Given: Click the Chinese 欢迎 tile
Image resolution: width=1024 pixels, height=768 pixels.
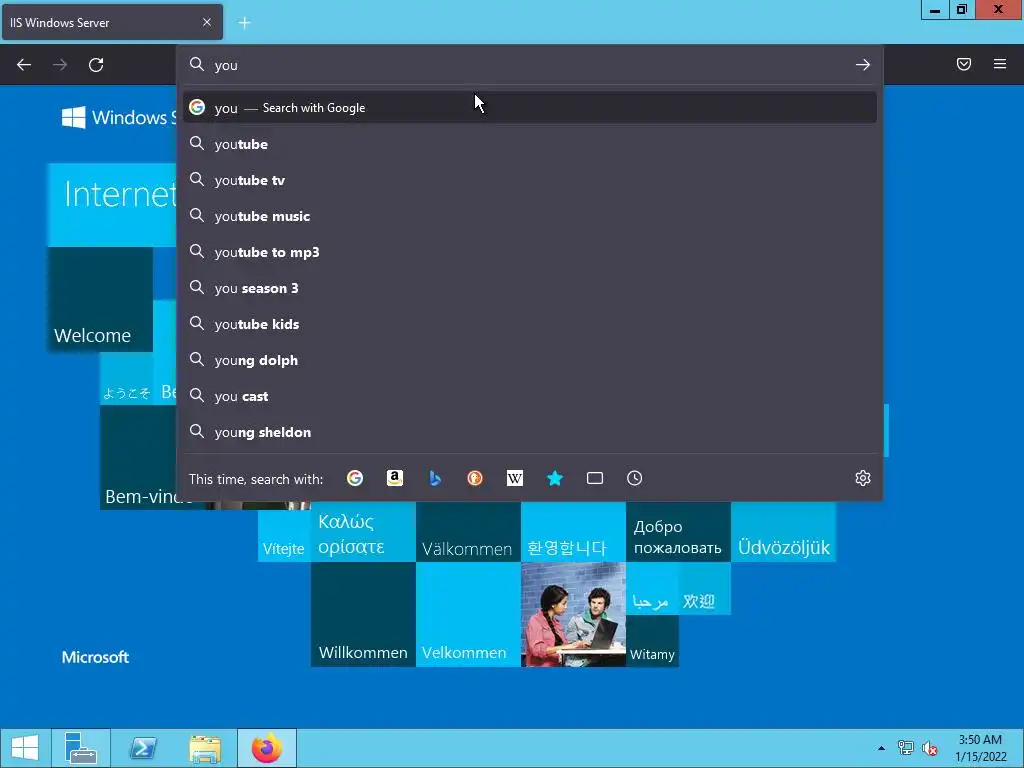Looking at the screenshot, I should pos(705,588).
